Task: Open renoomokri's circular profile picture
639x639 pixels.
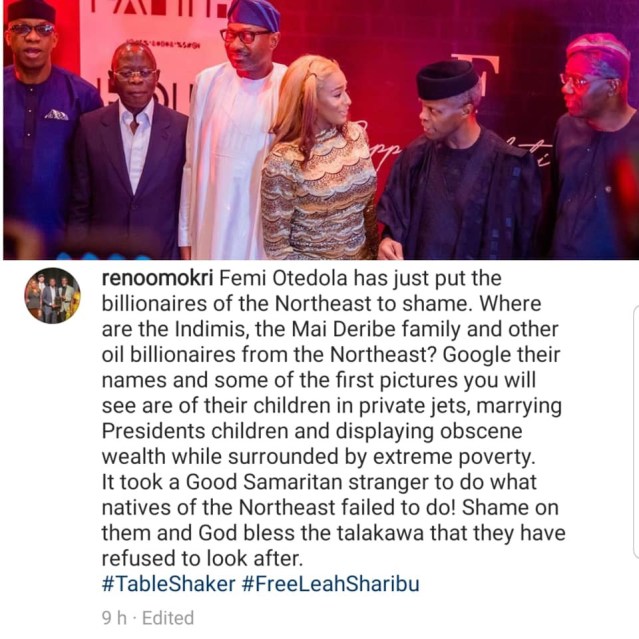Action: pos(53,296)
